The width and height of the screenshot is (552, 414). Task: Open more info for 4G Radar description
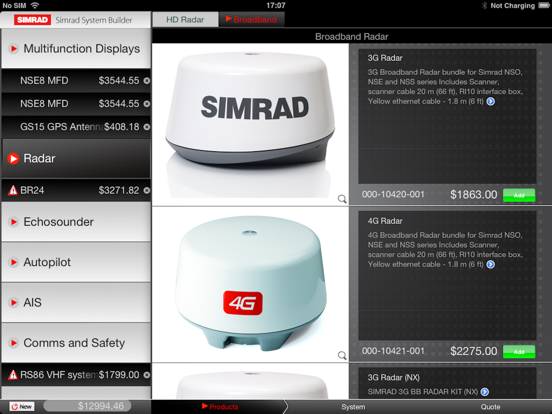coord(490,264)
